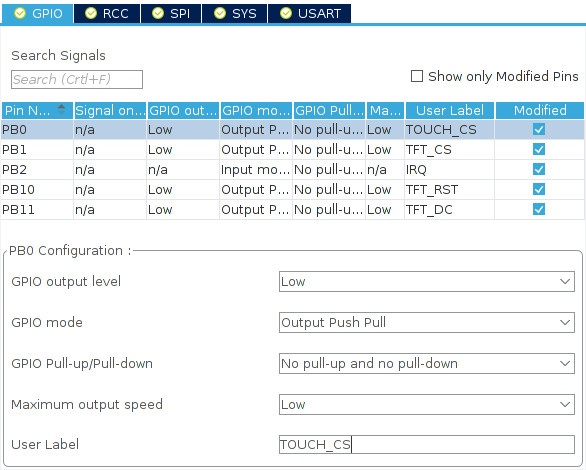Click the USART tab check icon
This screenshot has height=470, width=586.
(286, 13)
